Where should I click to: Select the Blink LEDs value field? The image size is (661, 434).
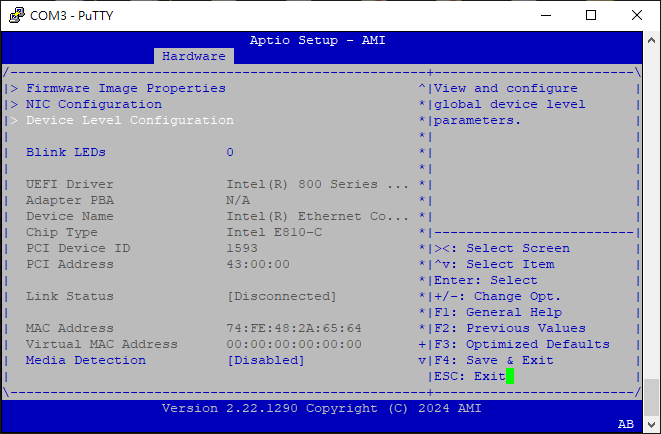[x=230, y=152]
